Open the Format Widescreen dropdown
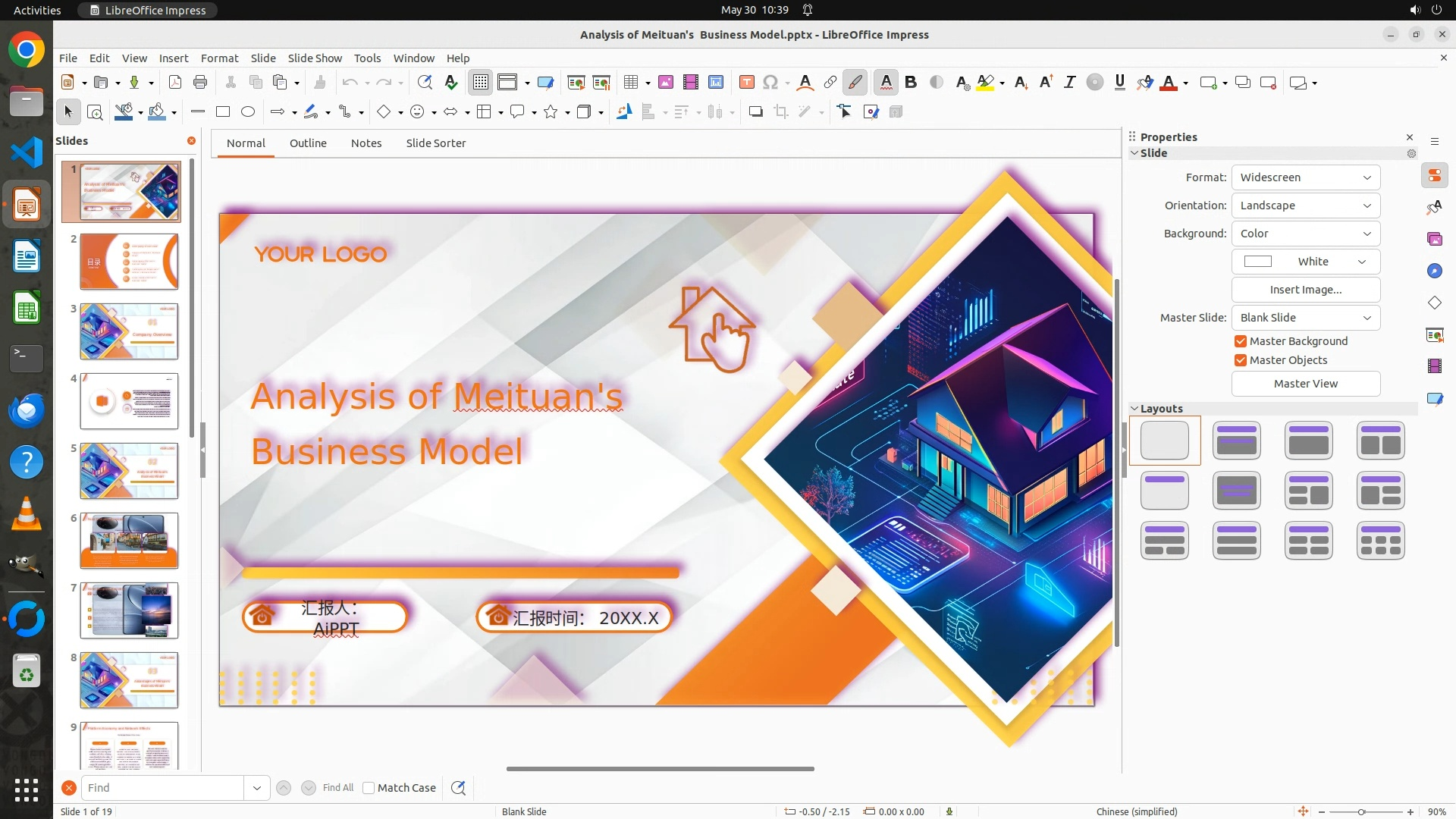 [x=1305, y=177]
